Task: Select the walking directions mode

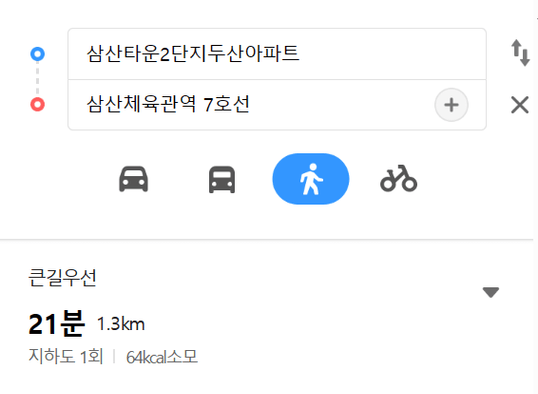Action: pos(311,179)
